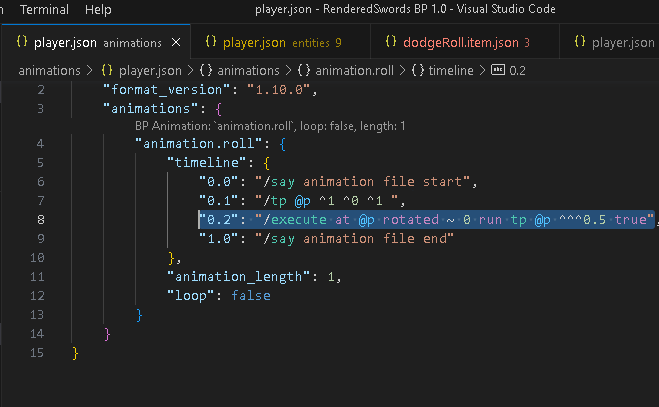Select the player.json breadcrumb item
The image size is (659, 407).
pyautogui.click(x=150, y=71)
